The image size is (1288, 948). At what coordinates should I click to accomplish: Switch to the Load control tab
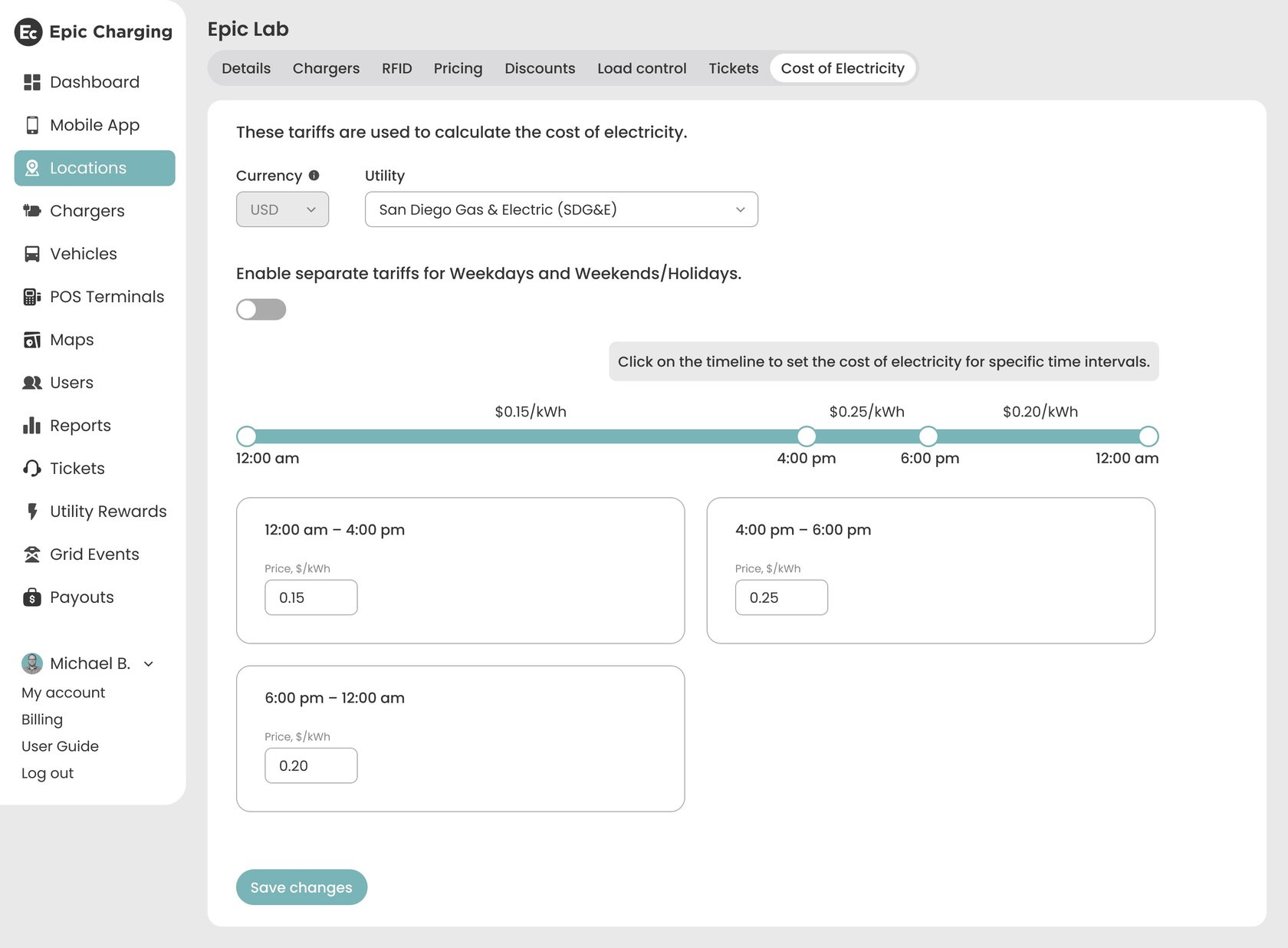pyautogui.click(x=641, y=68)
